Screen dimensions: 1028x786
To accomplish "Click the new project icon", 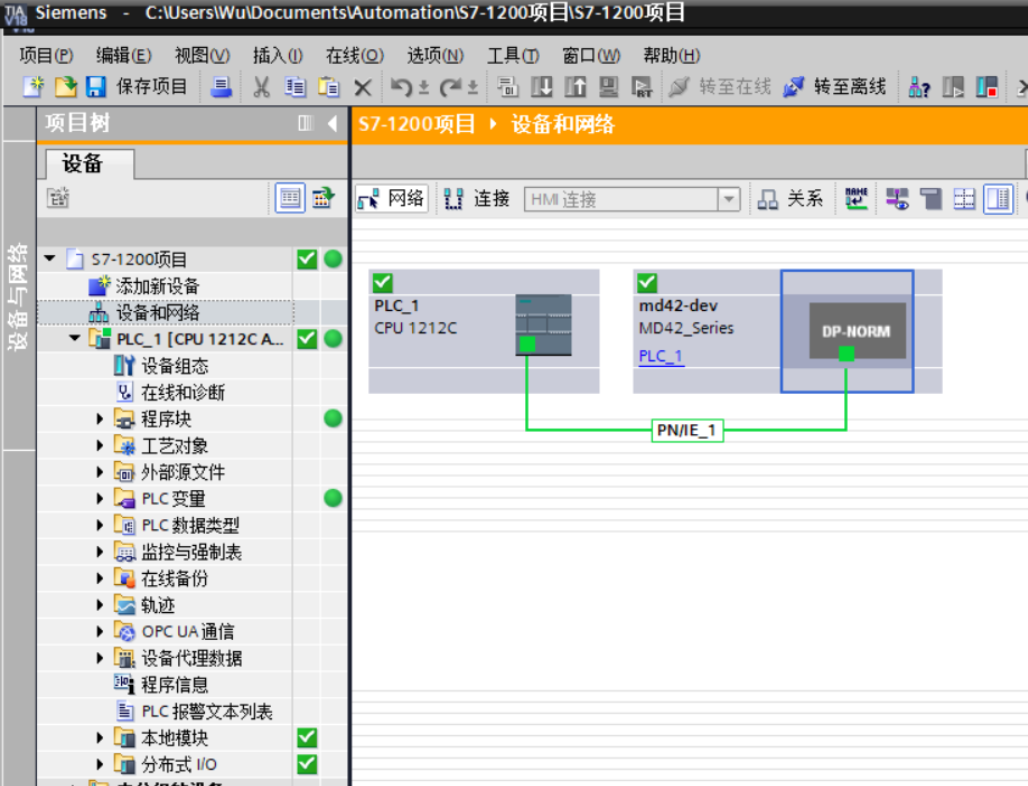I will click(33, 87).
